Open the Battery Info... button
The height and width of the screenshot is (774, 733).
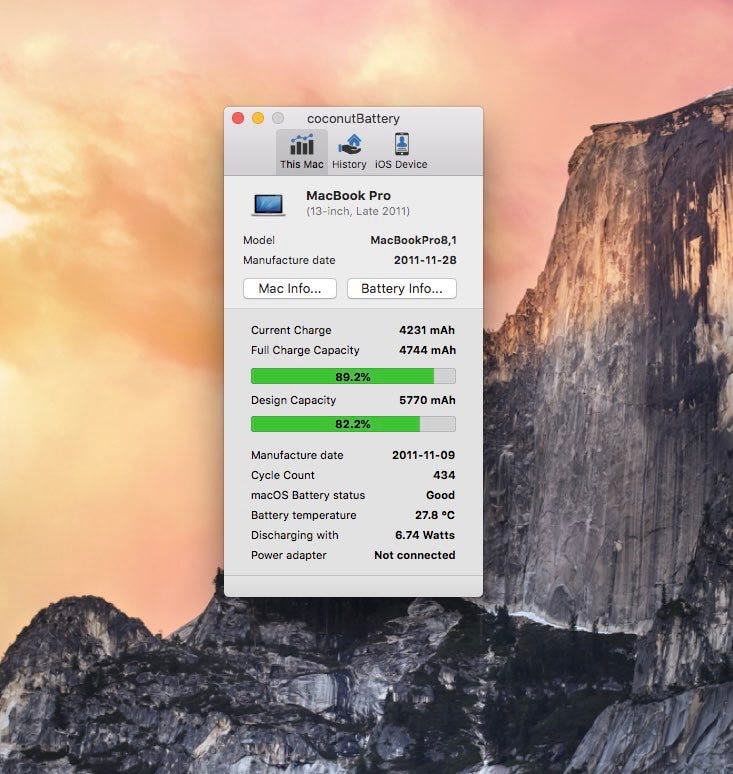[402, 288]
